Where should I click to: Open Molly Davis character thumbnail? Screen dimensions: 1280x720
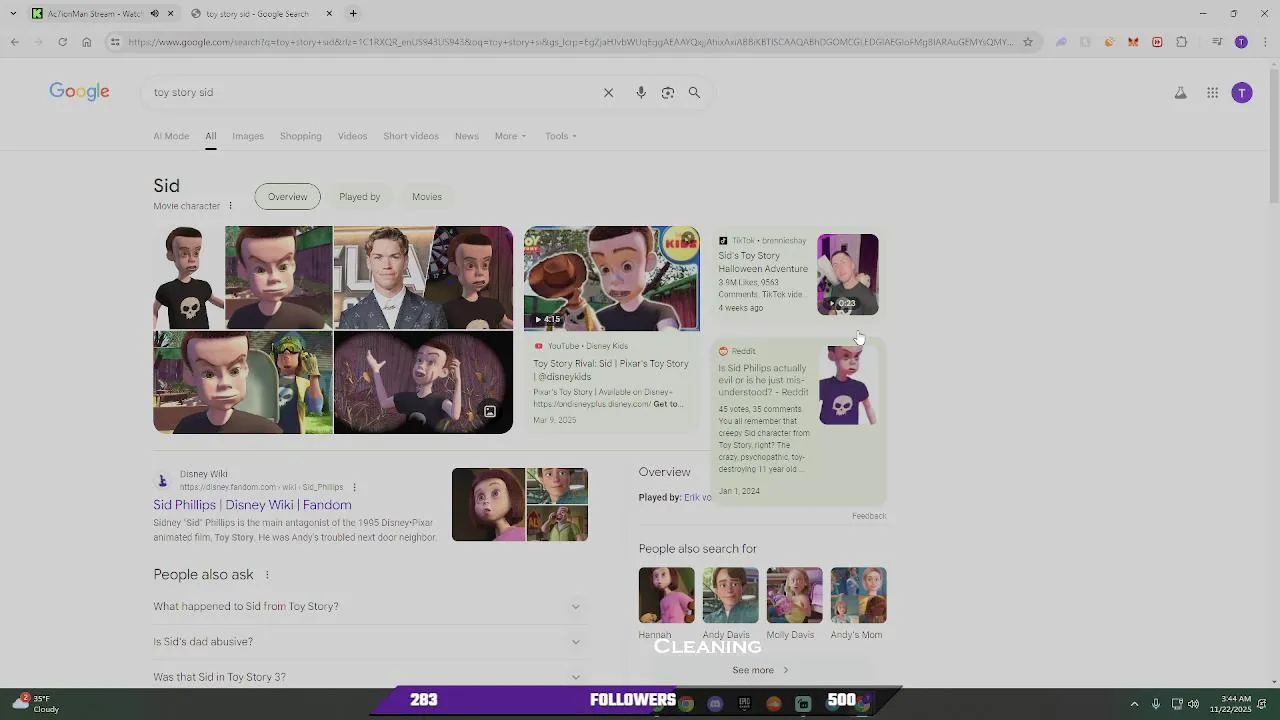[x=795, y=595]
